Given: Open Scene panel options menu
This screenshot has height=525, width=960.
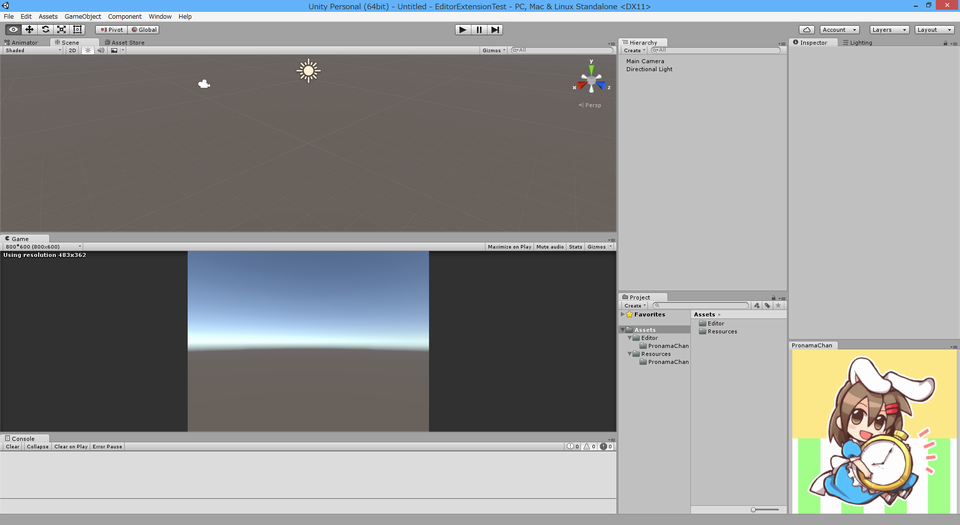Looking at the screenshot, I should coord(611,43).
